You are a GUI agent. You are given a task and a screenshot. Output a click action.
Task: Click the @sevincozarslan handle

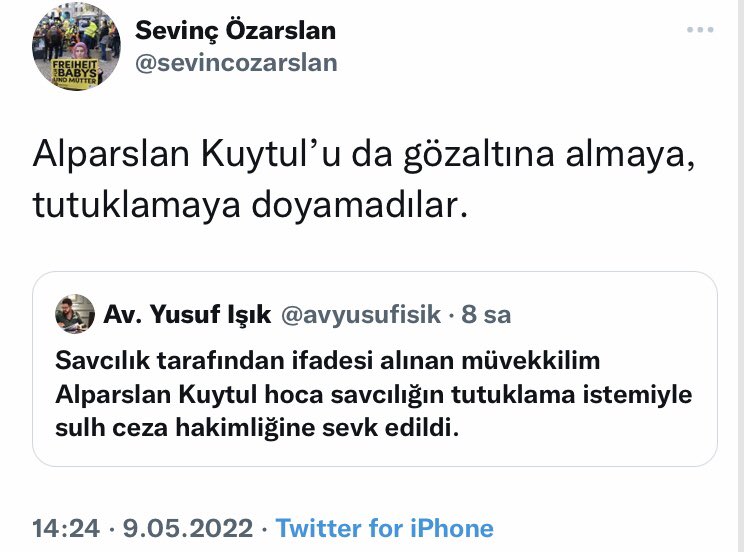point(236,63)
